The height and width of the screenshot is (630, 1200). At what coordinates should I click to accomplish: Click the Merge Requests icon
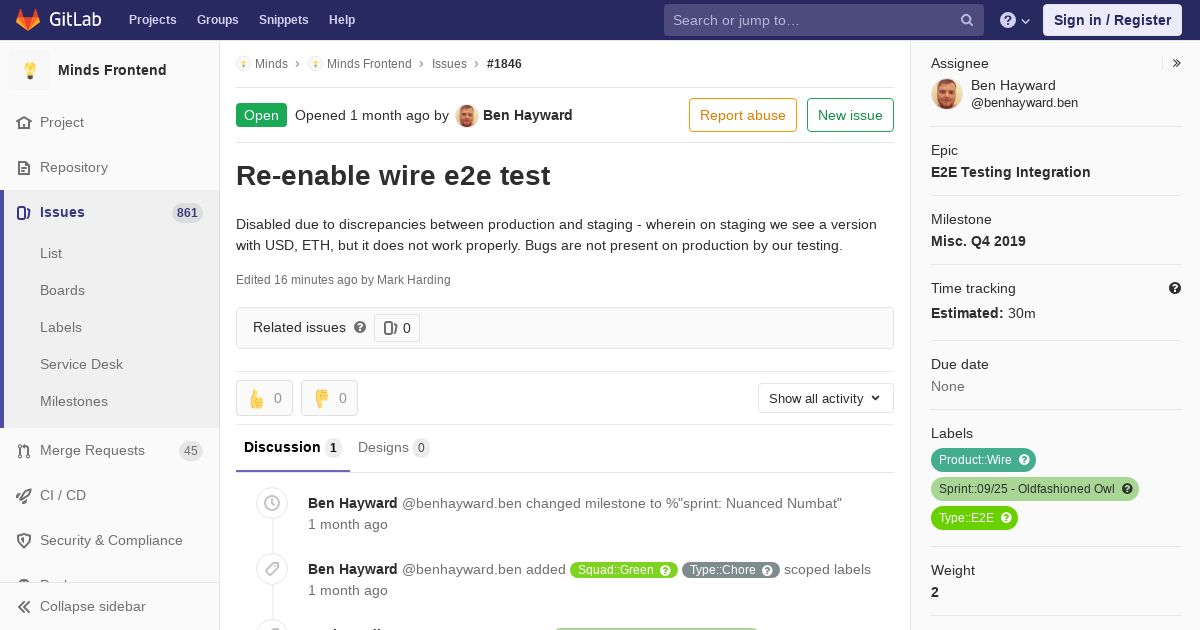[x=24, y=450]
